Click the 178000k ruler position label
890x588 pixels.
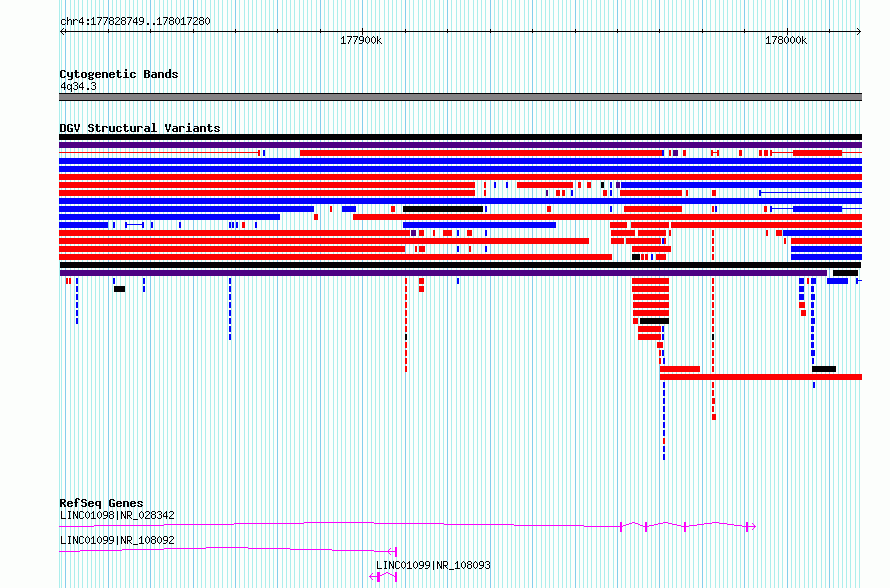pyautogui.click(x=786, y=40)
